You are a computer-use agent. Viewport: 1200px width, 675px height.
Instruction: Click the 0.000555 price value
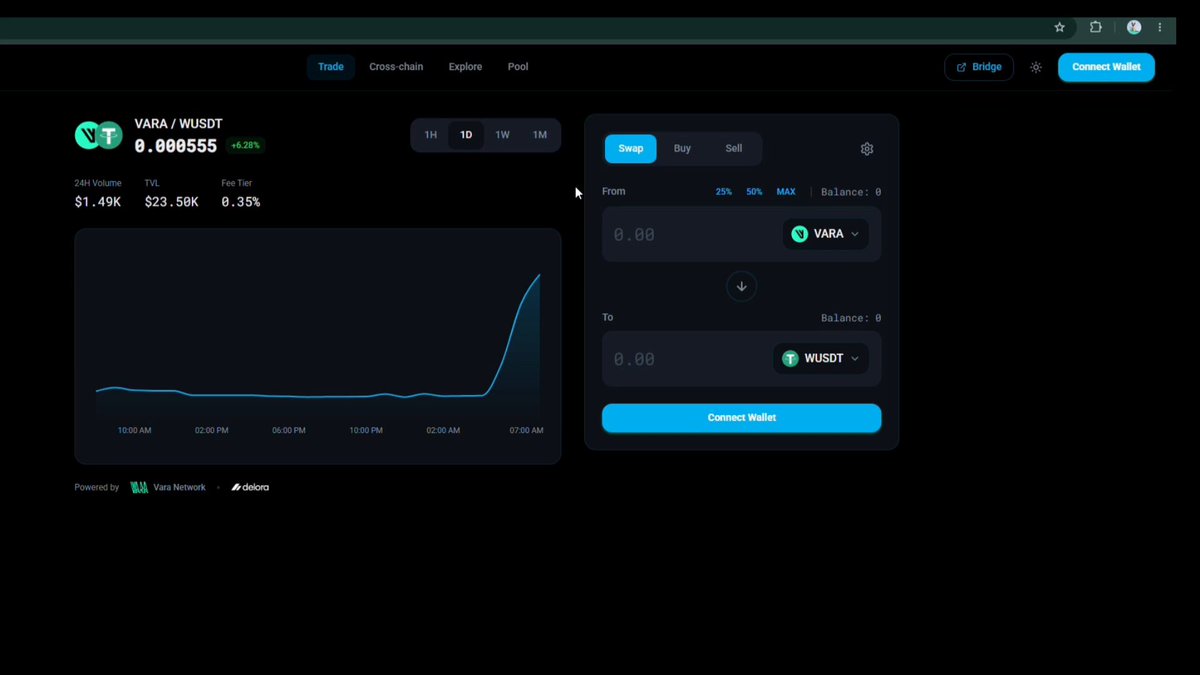176,146
